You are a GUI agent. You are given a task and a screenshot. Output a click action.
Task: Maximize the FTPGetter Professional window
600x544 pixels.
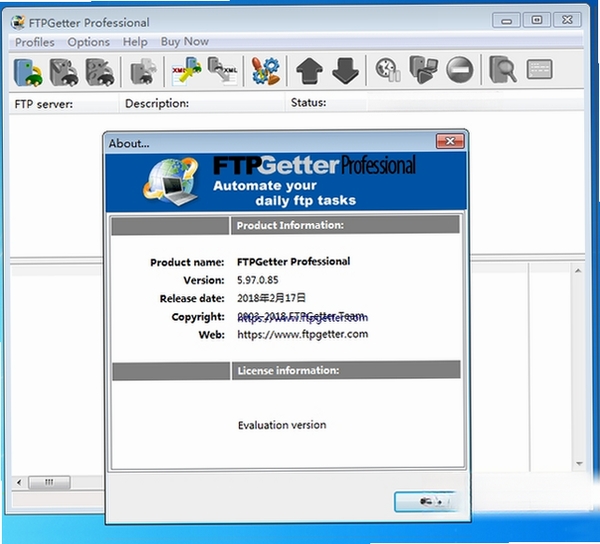536,20
